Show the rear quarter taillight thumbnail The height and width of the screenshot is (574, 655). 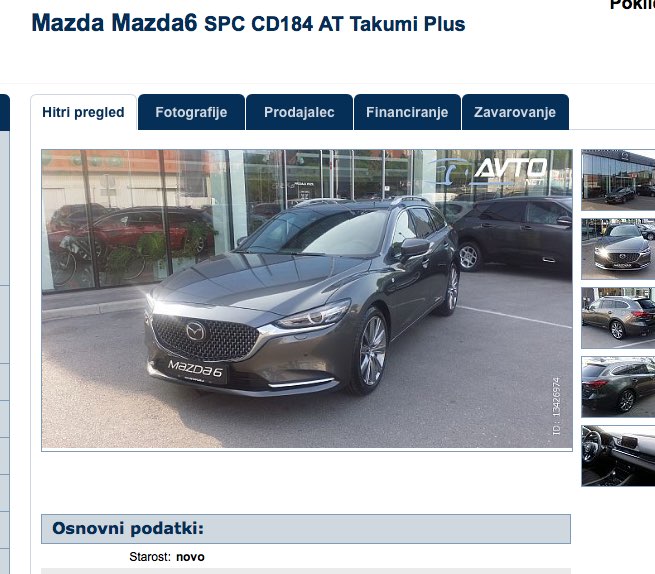[618, 386]
